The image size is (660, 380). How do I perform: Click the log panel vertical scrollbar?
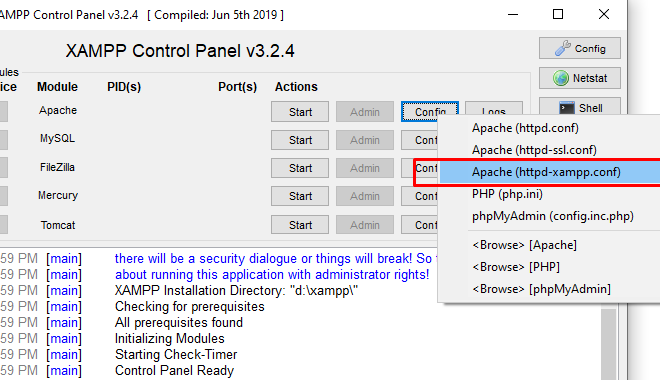pyautogui.click(x=609, y=341)
